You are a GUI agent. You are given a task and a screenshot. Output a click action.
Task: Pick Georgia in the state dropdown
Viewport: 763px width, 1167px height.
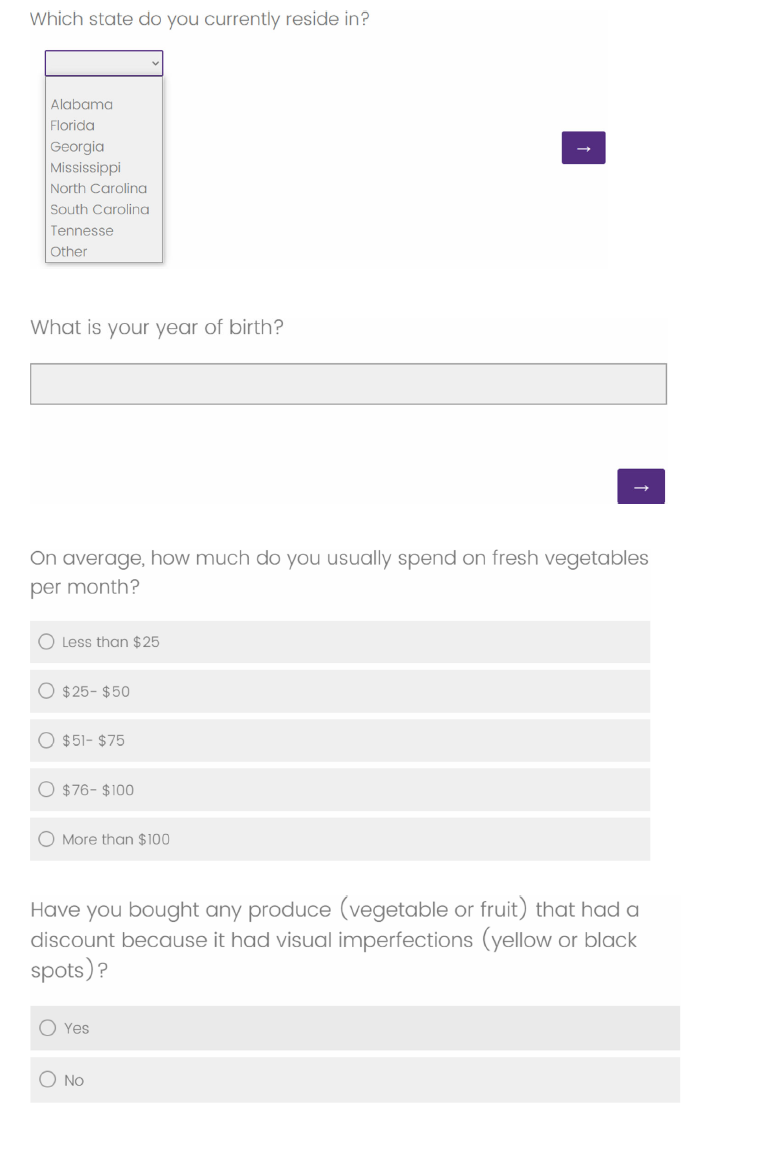(77, 146)
